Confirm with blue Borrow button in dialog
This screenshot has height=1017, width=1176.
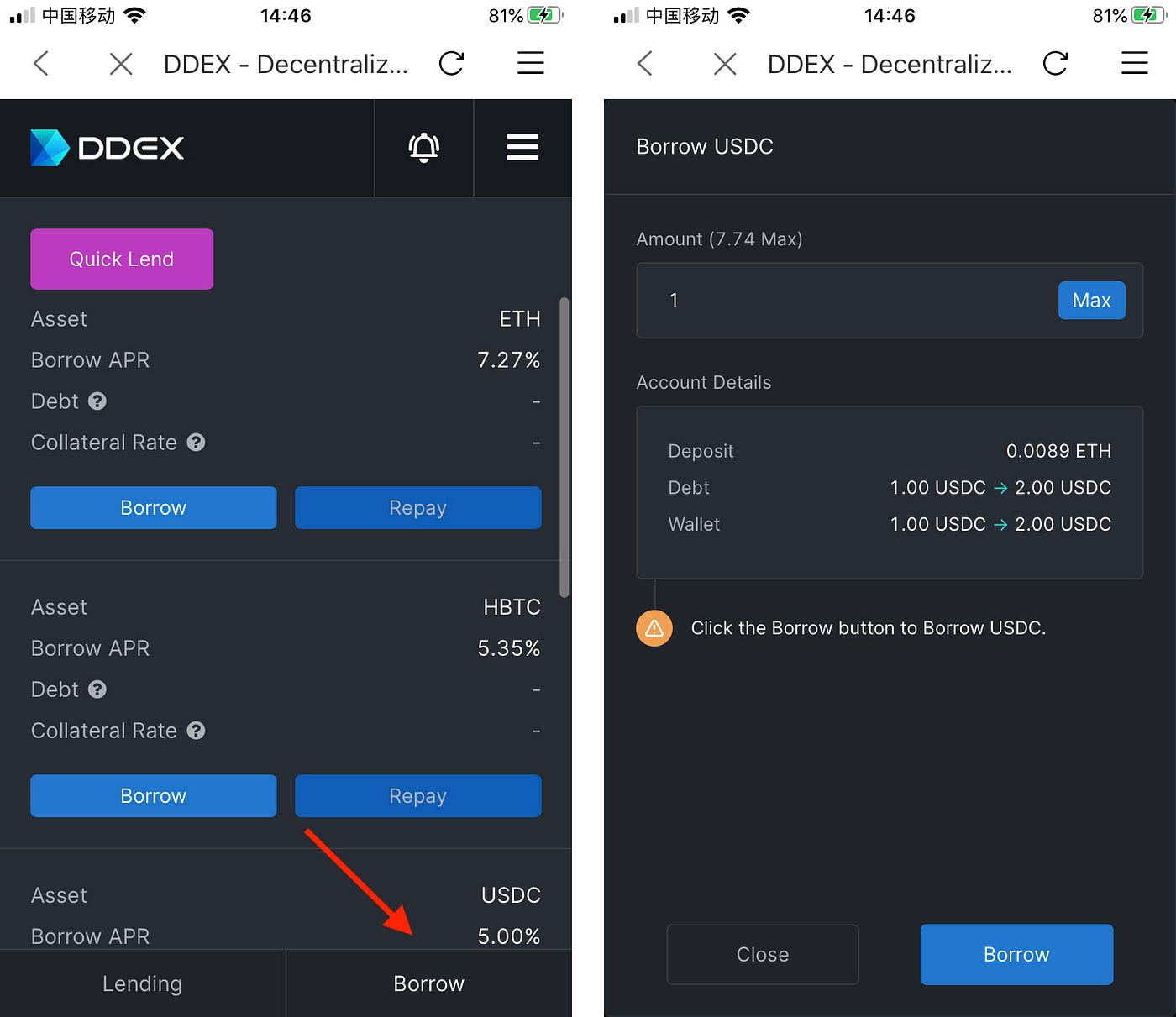1016,954
